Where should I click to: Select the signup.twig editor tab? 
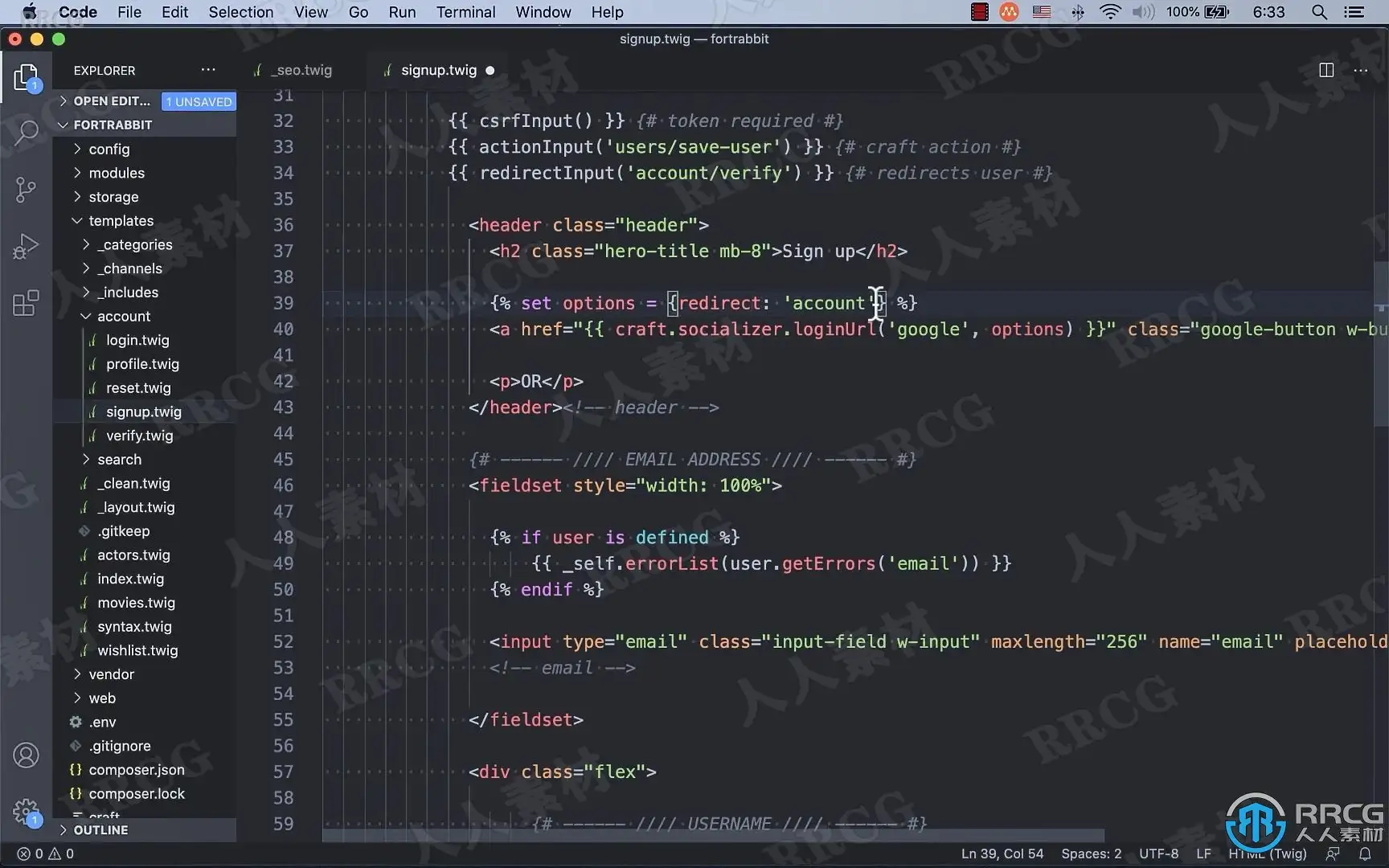tap(439, 71)
